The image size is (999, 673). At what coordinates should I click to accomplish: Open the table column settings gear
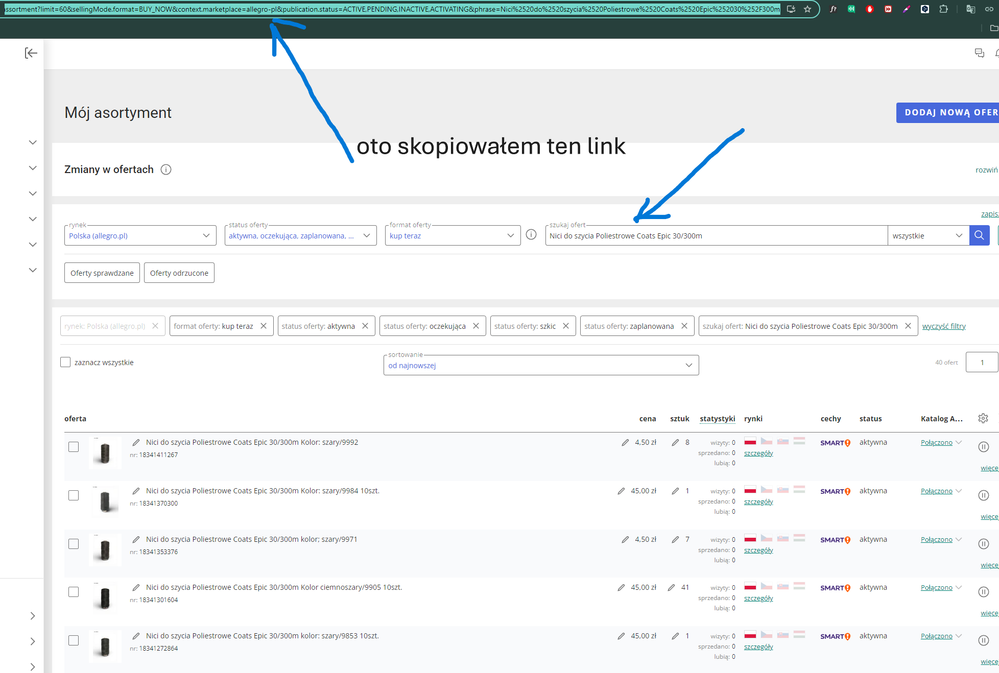point(983,419)
